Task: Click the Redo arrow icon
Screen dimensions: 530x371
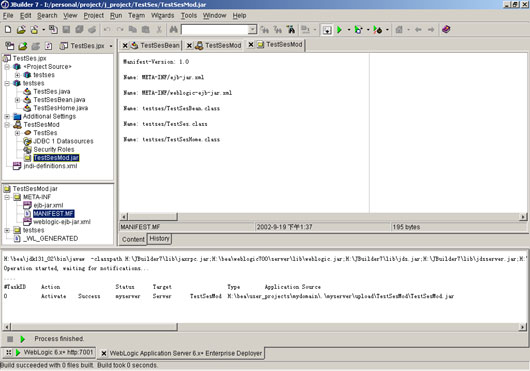Action: click(x=120, y=30)
